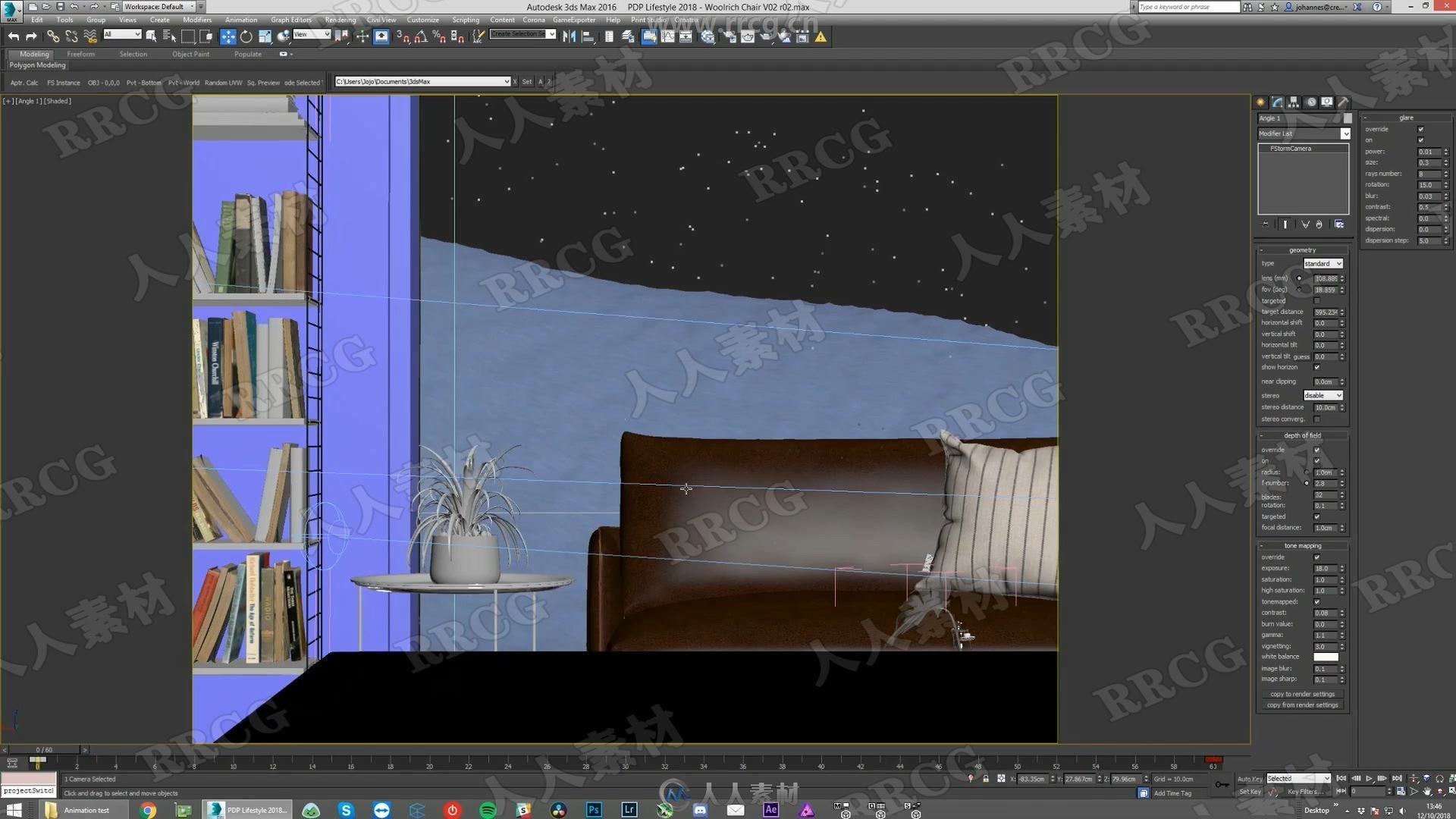Open Create Selection Set dropdown
The image size is (1456, 819).
[522, 34]
